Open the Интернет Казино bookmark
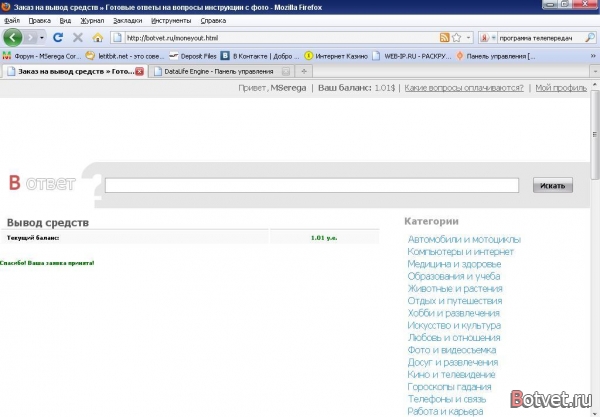The image size is (600, 417). [x=336, y=56]
